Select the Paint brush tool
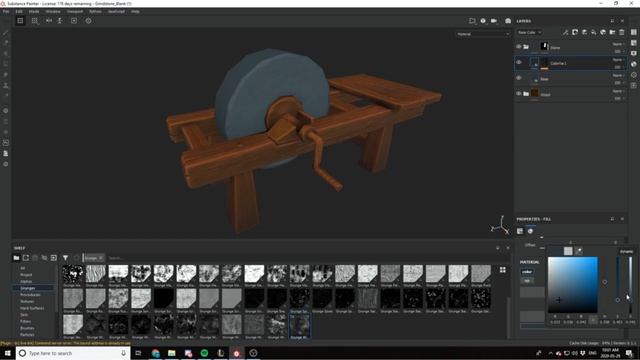 point(6,32)
